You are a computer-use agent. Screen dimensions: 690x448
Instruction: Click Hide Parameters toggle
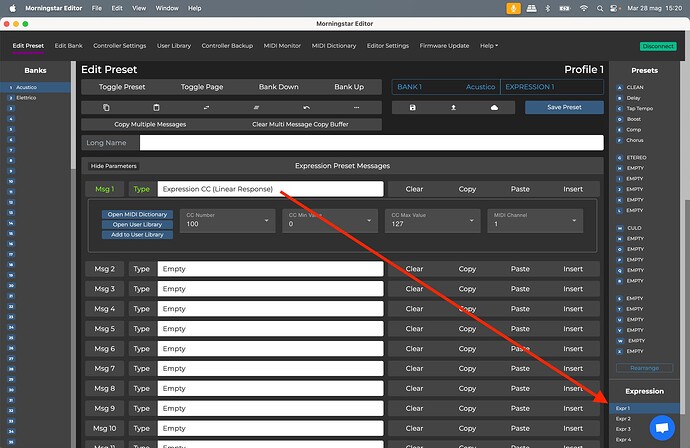pos(114,166)
